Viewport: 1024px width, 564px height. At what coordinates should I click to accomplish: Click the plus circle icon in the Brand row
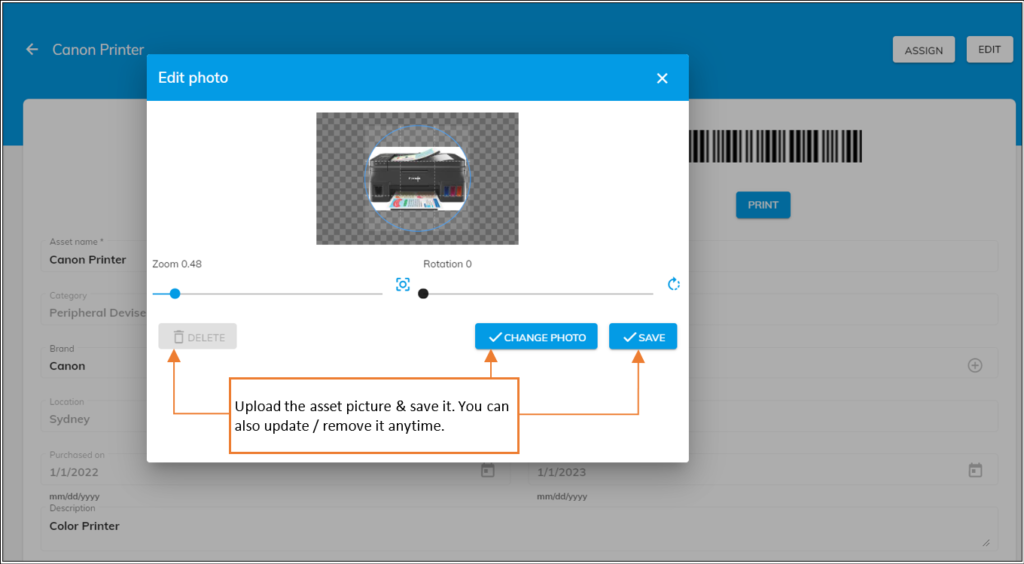pos(975,366)
